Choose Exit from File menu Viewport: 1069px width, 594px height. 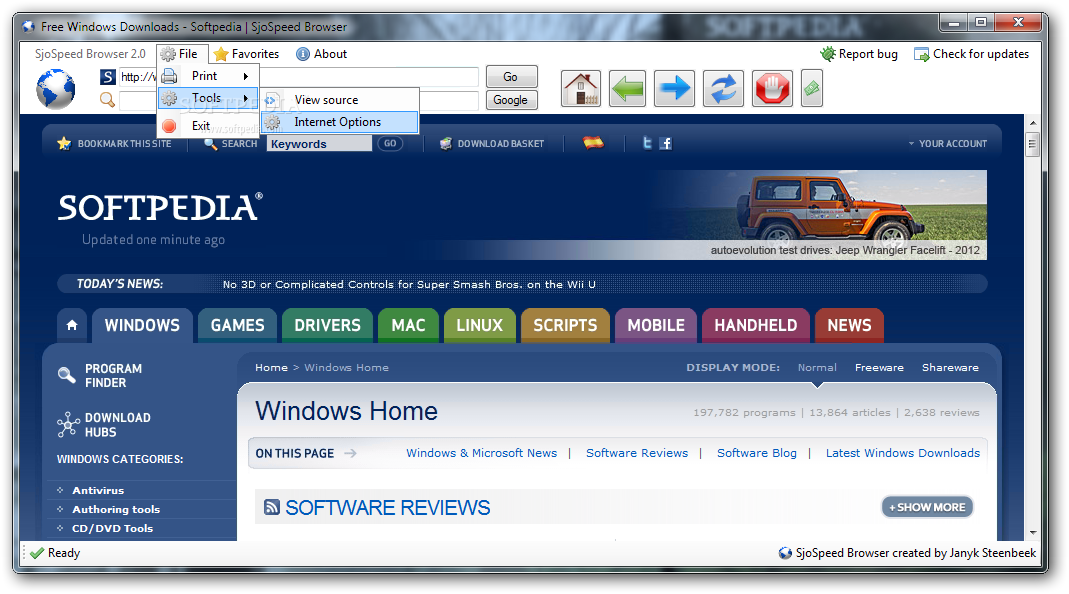[x=209, y=125]
